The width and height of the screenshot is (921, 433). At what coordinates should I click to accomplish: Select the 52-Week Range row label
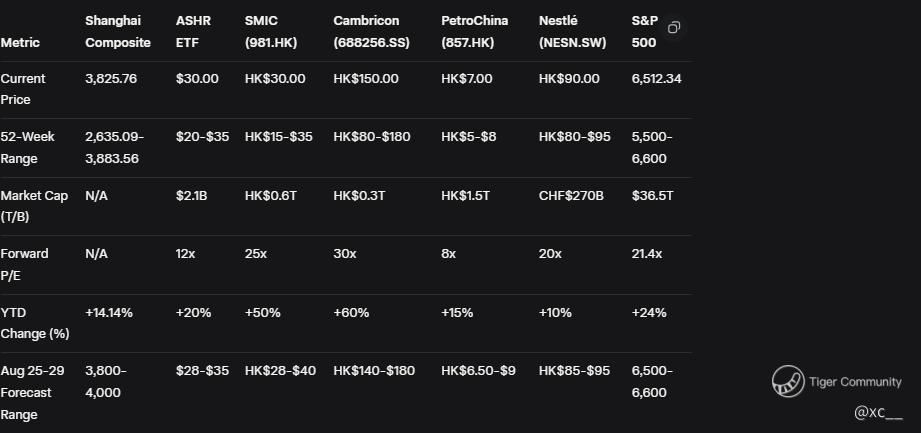[25, 147]
